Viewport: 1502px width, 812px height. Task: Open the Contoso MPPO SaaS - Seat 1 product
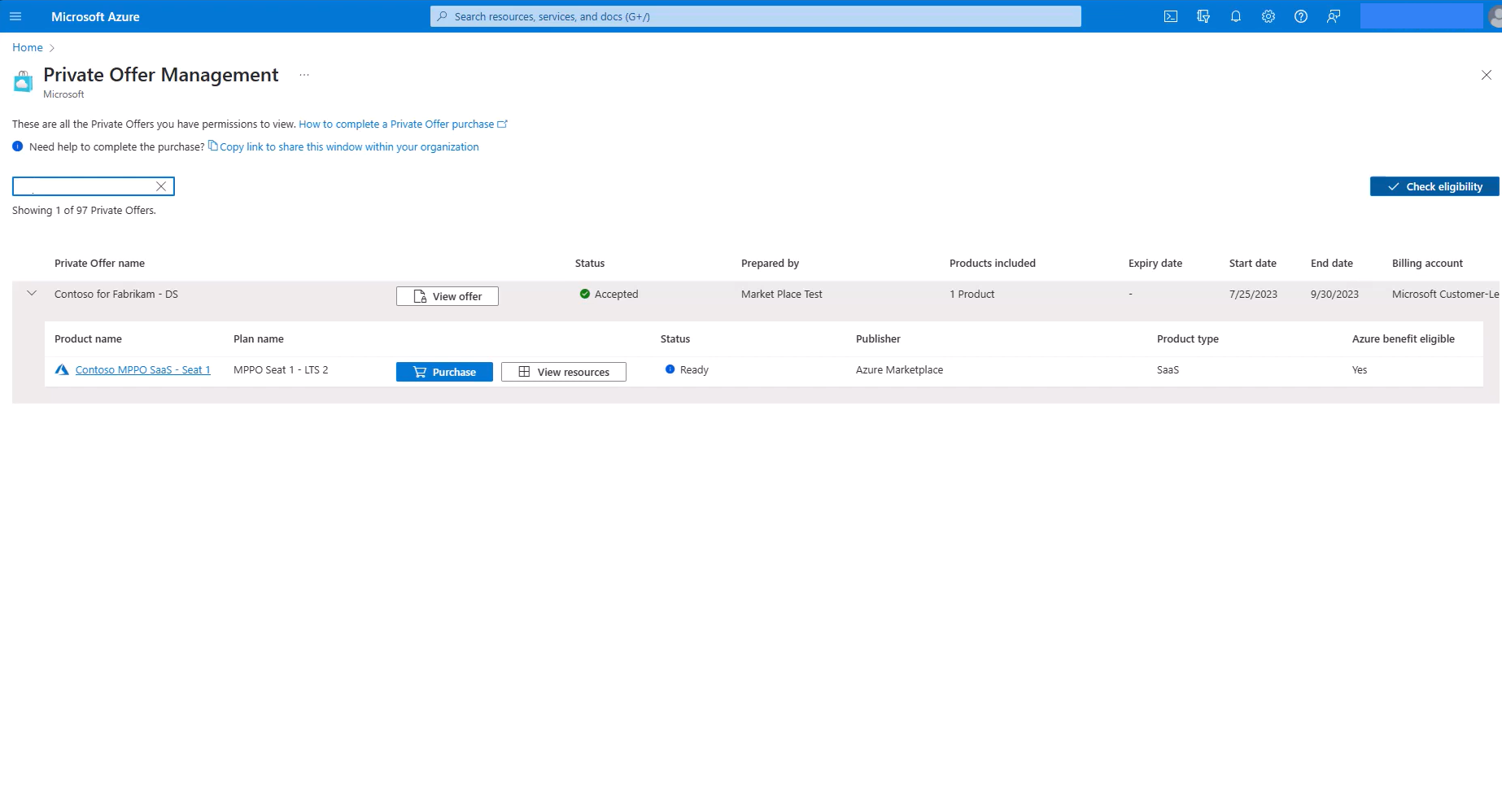(x=143, y=369)
